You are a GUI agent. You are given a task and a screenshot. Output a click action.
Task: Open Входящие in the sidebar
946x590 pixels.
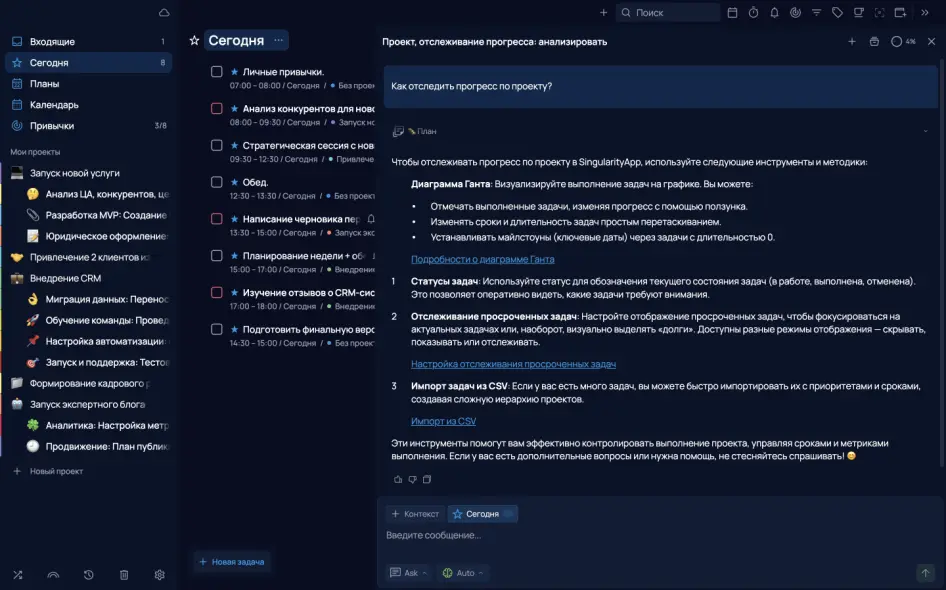click(52, 42)
